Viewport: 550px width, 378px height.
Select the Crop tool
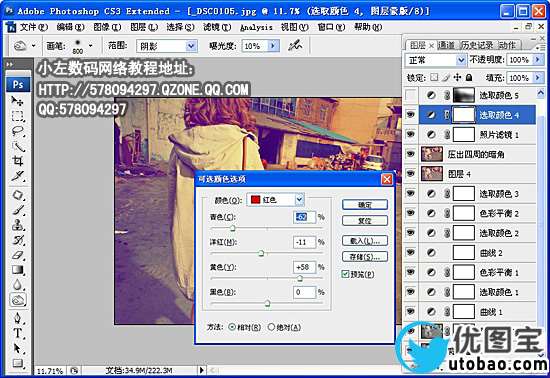18,161
